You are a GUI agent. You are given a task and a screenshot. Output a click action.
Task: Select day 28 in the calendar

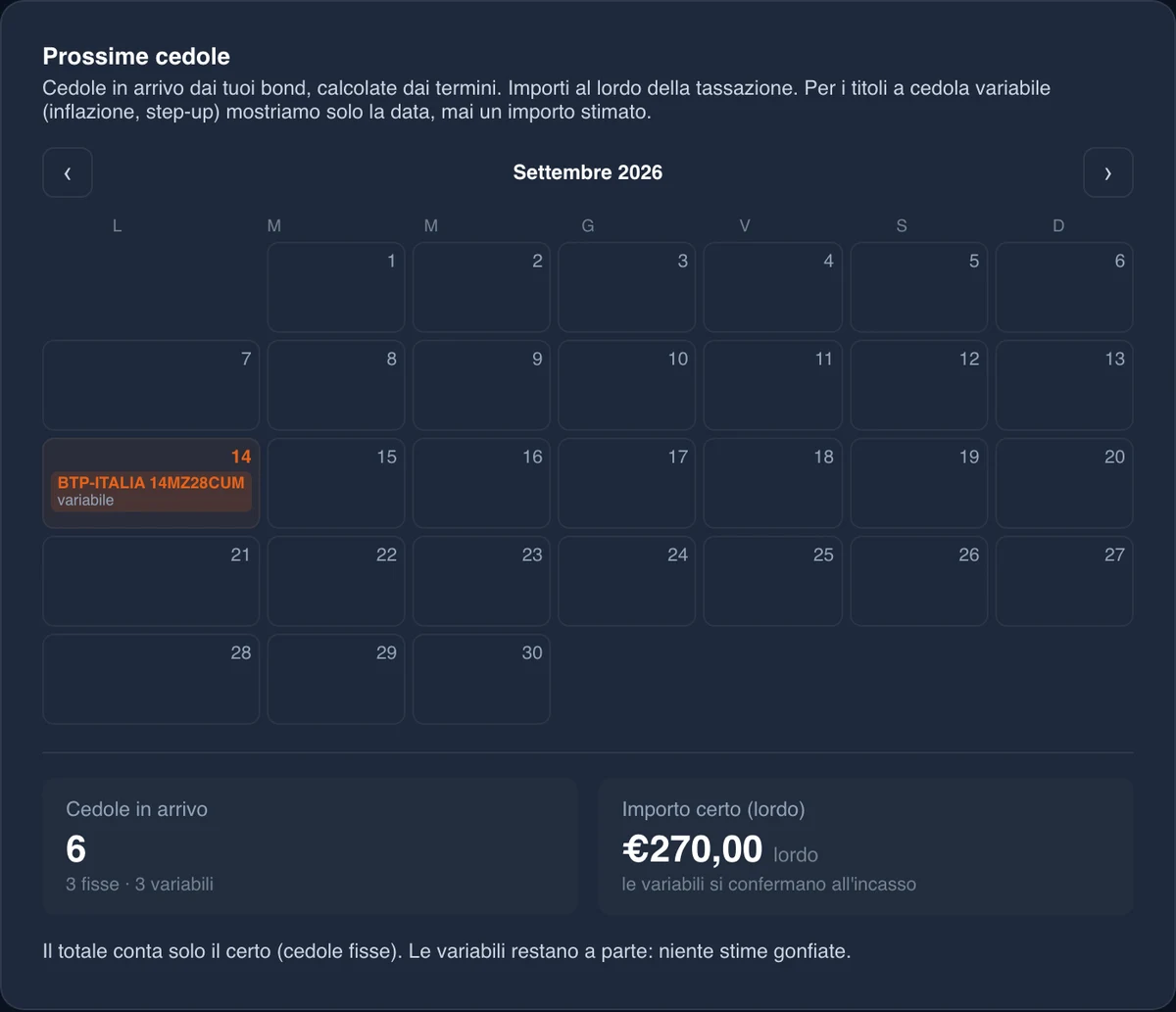point(151,679)
